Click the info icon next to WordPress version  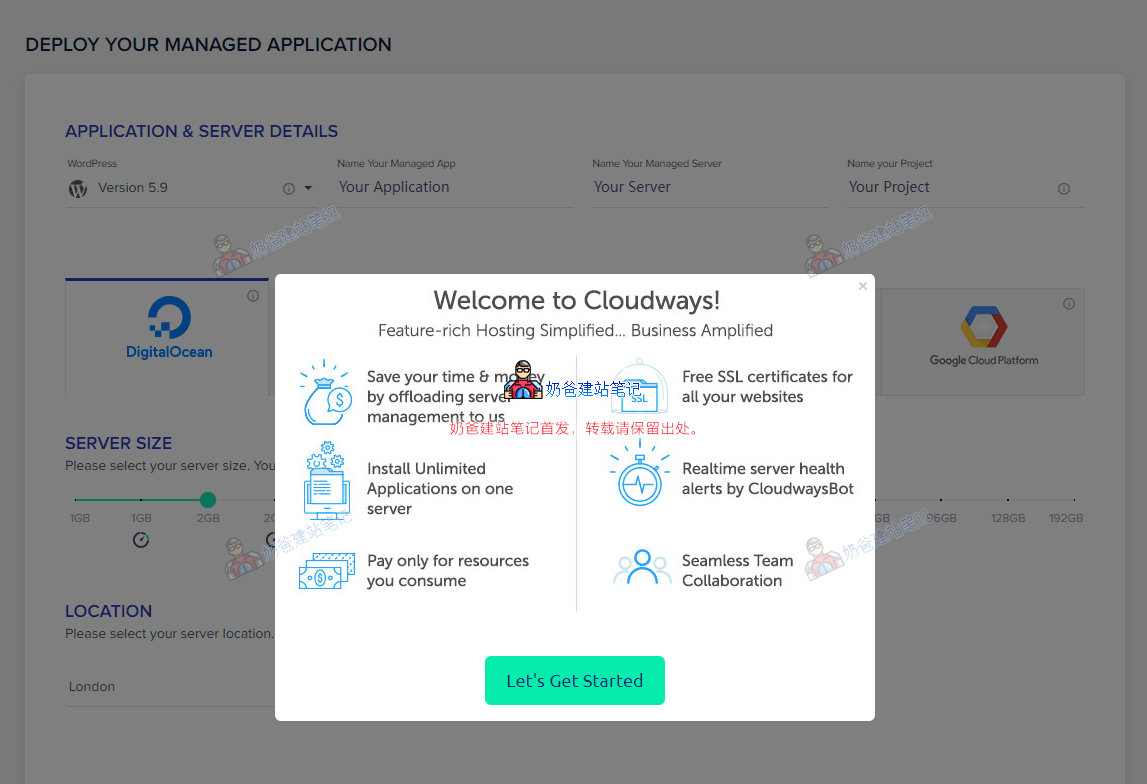pos(289,189)
